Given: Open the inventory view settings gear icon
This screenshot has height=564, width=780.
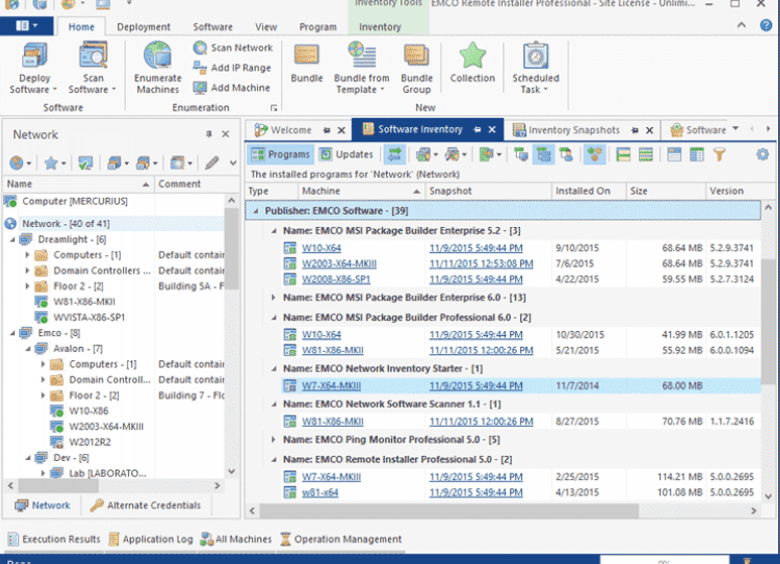Looking at the screenshot, I should [762, 155].
